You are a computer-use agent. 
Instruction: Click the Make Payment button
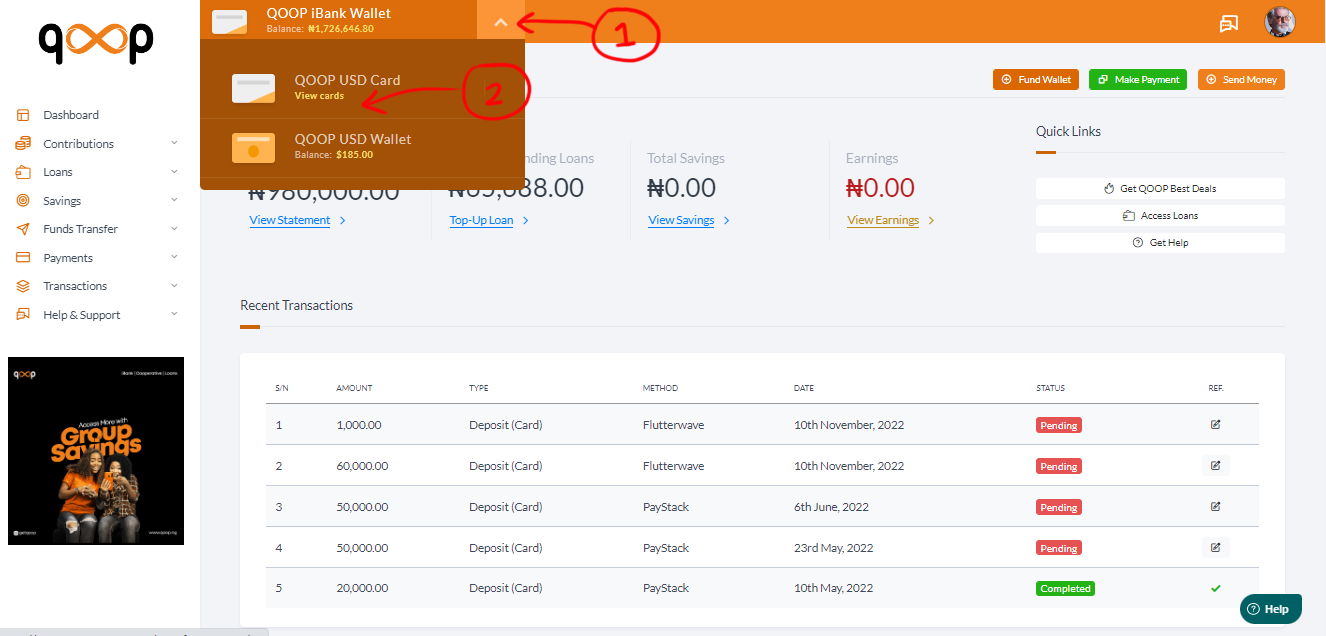(1138, 80)
